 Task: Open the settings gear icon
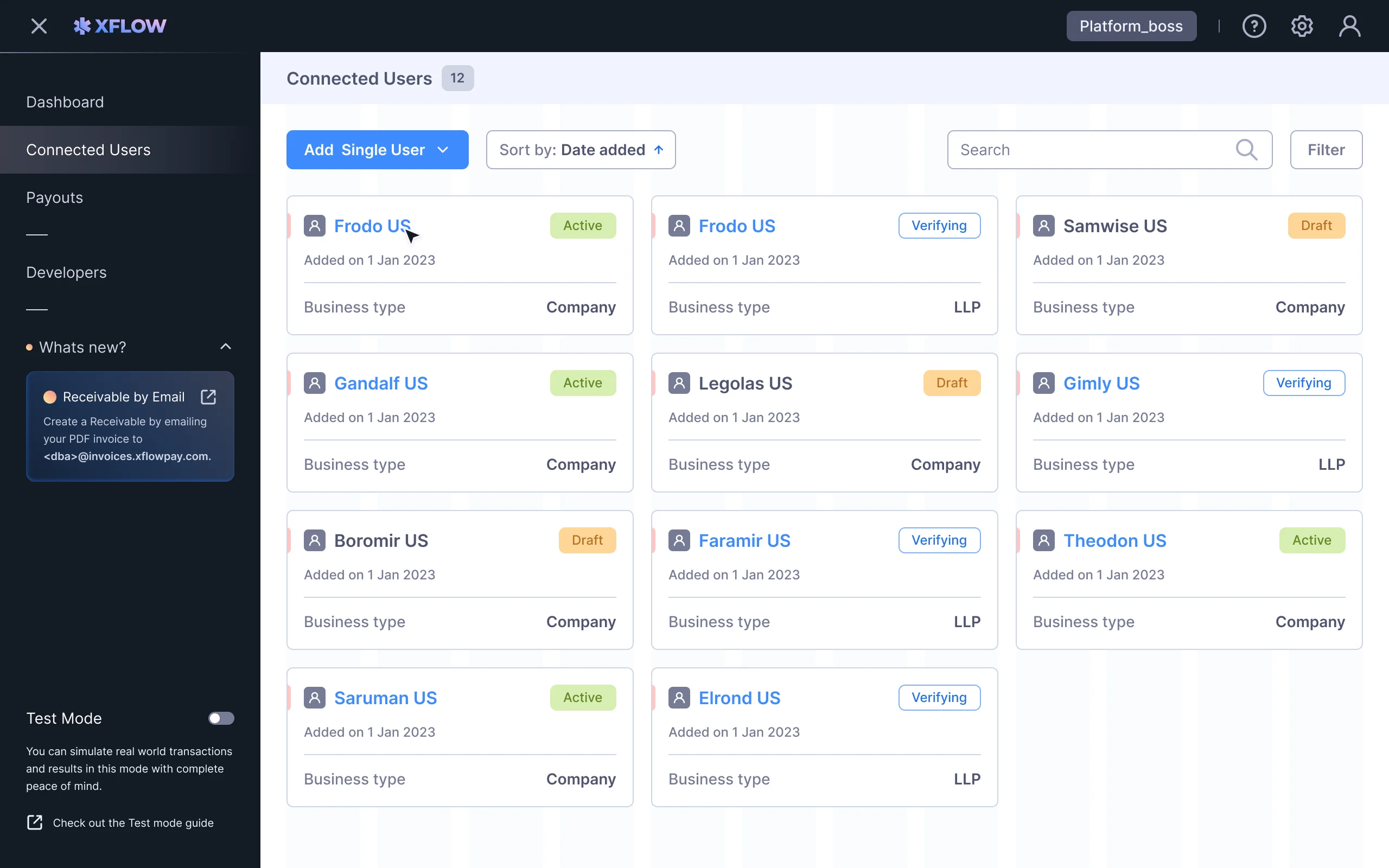(x=1301, y=25)
